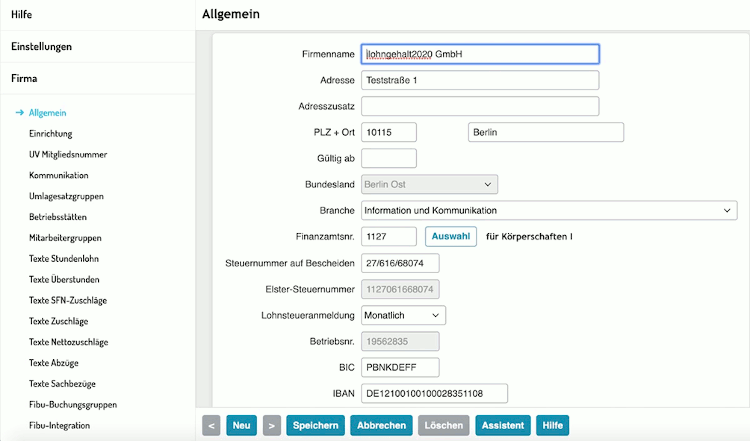The width and height of the screenshot is (750, 441).
Task: Click the Allgemein page heading
Action: coord(231,14)
